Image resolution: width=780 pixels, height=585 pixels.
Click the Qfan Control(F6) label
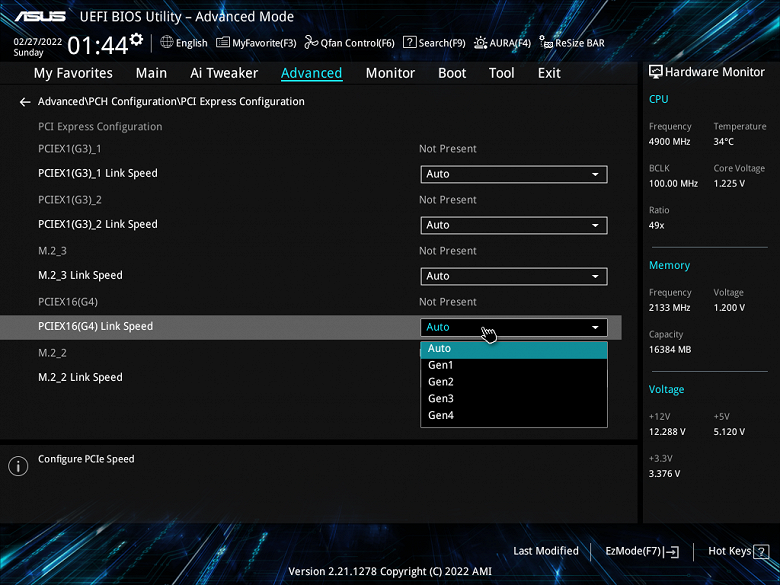coord(357,43)
